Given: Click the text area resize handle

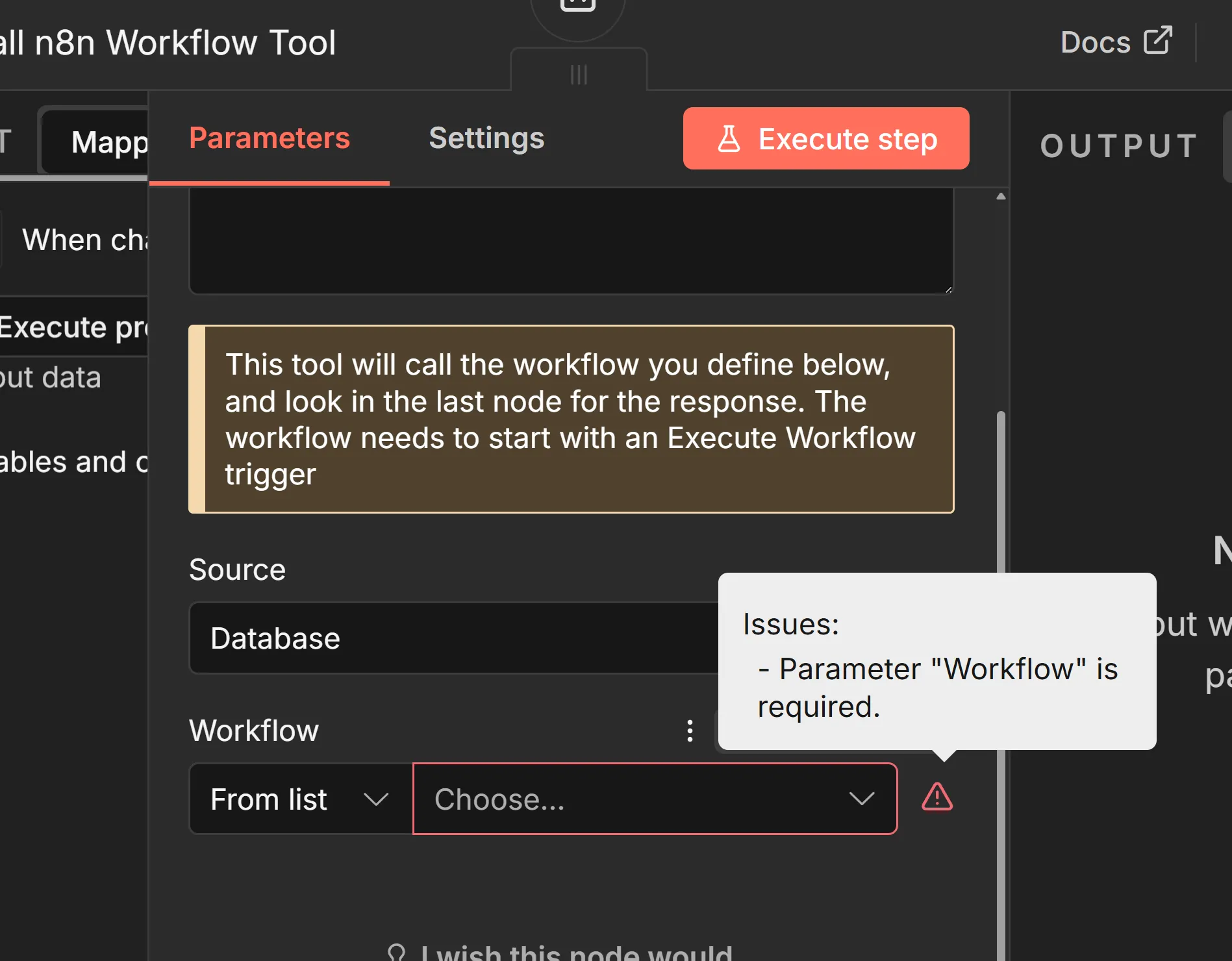Looking at the screenshot, I should coord(948,290).
